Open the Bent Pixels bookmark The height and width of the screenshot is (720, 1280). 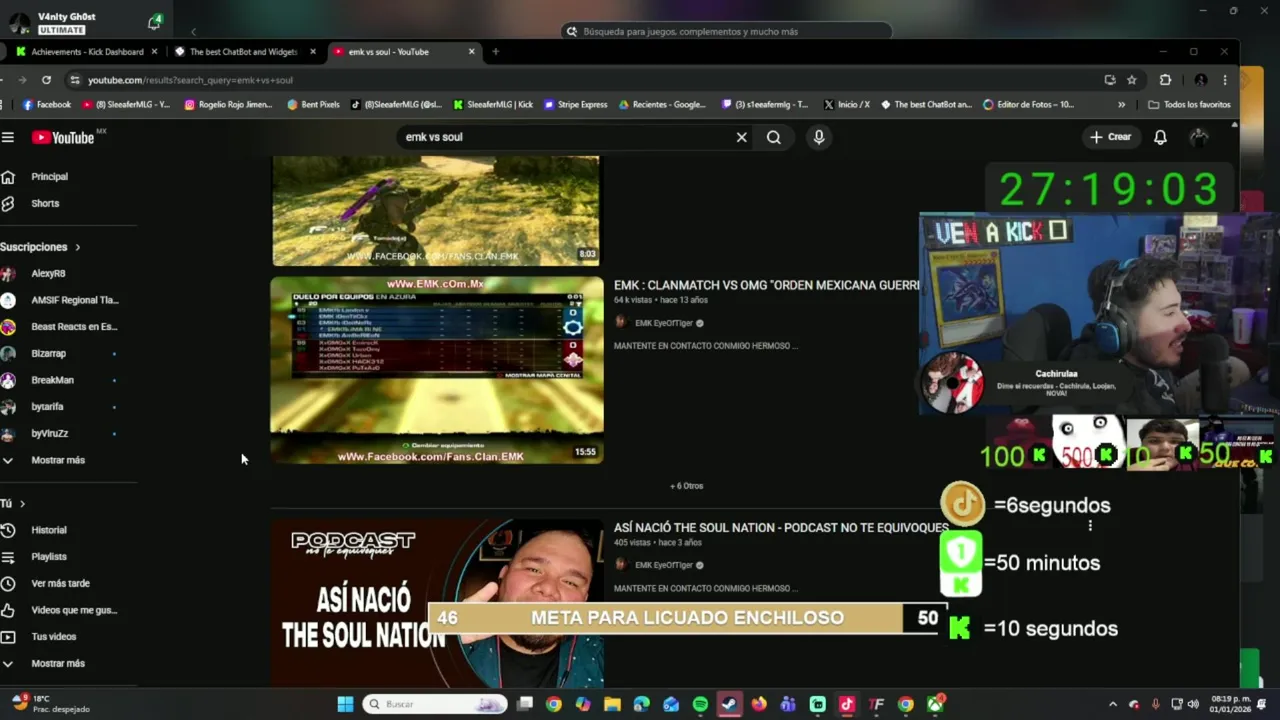[313, 104]
